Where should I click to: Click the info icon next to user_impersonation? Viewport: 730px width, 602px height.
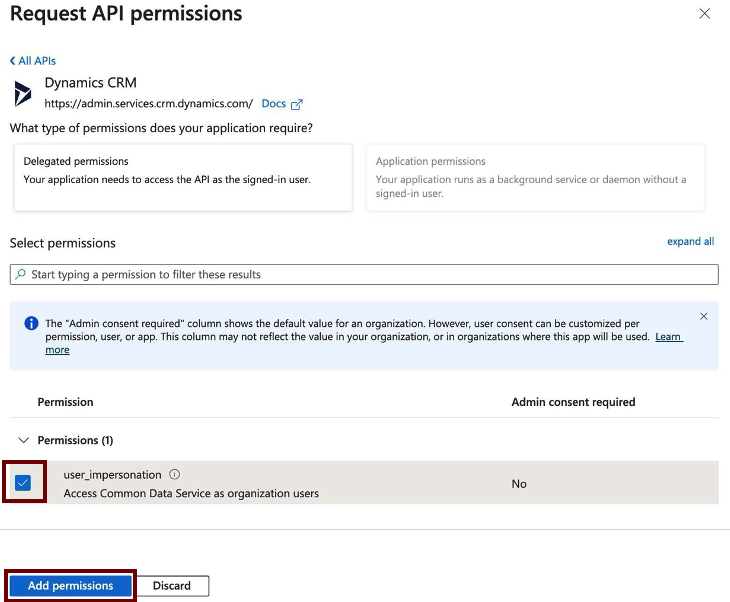pos(174,474)
